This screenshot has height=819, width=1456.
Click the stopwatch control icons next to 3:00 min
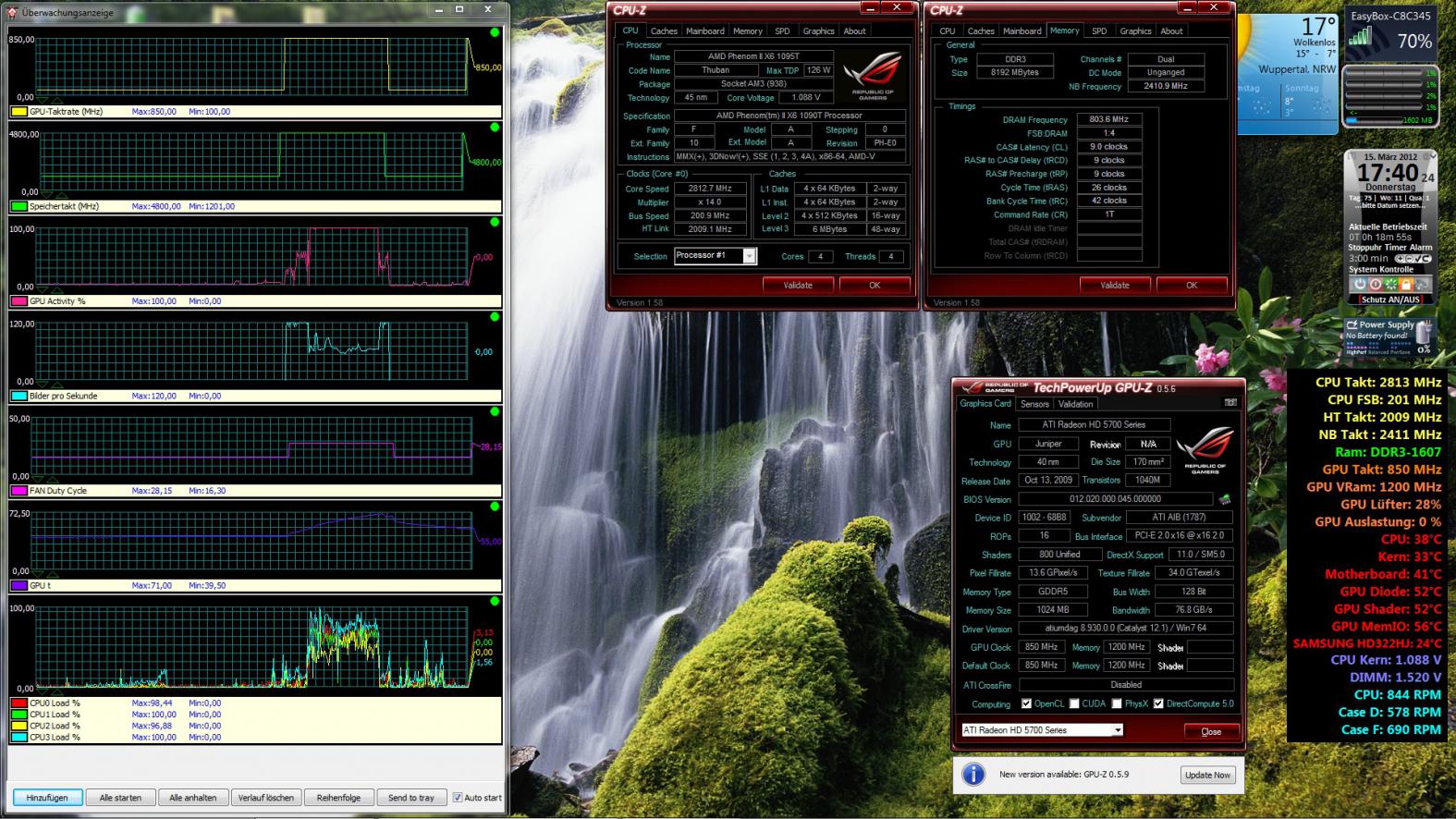[x=1413, y=259]
